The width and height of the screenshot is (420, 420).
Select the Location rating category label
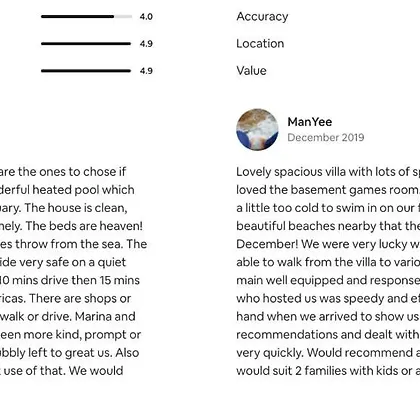coord(260,44)
